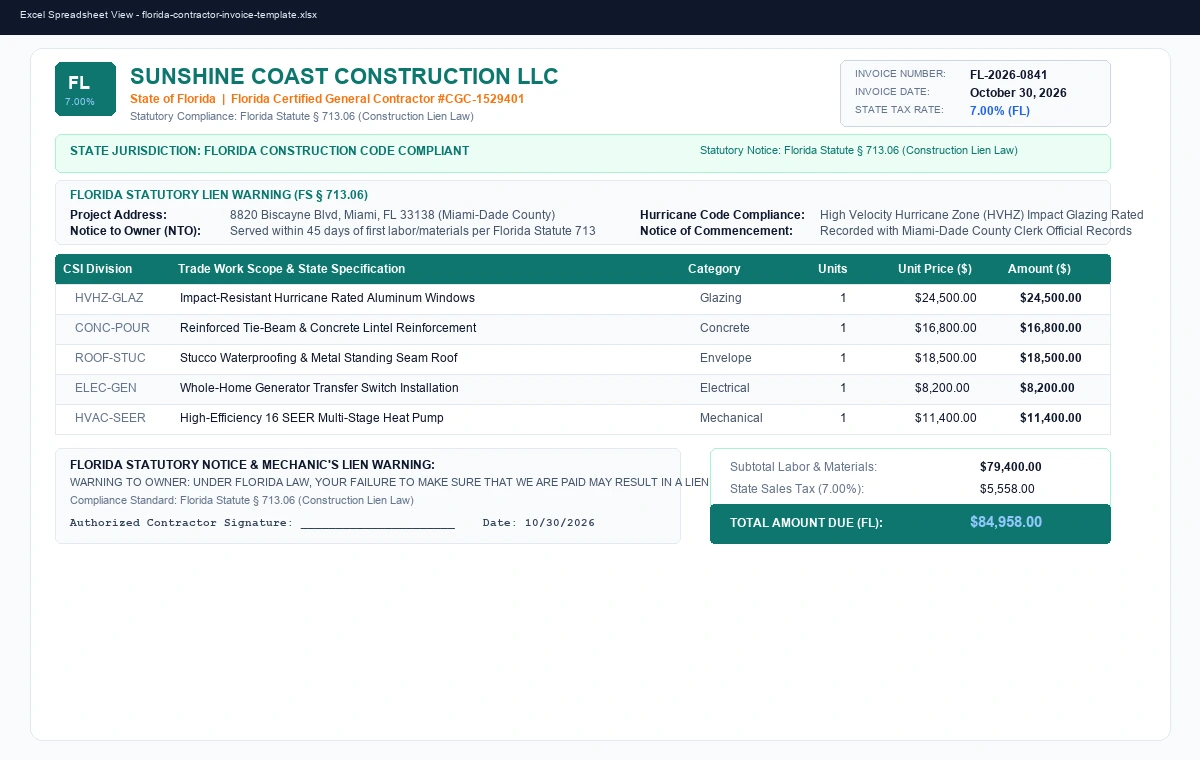Click the Authorized Contractor Signature line
The height and width of the screenshot is (760, 1200).
coord(262,523)
